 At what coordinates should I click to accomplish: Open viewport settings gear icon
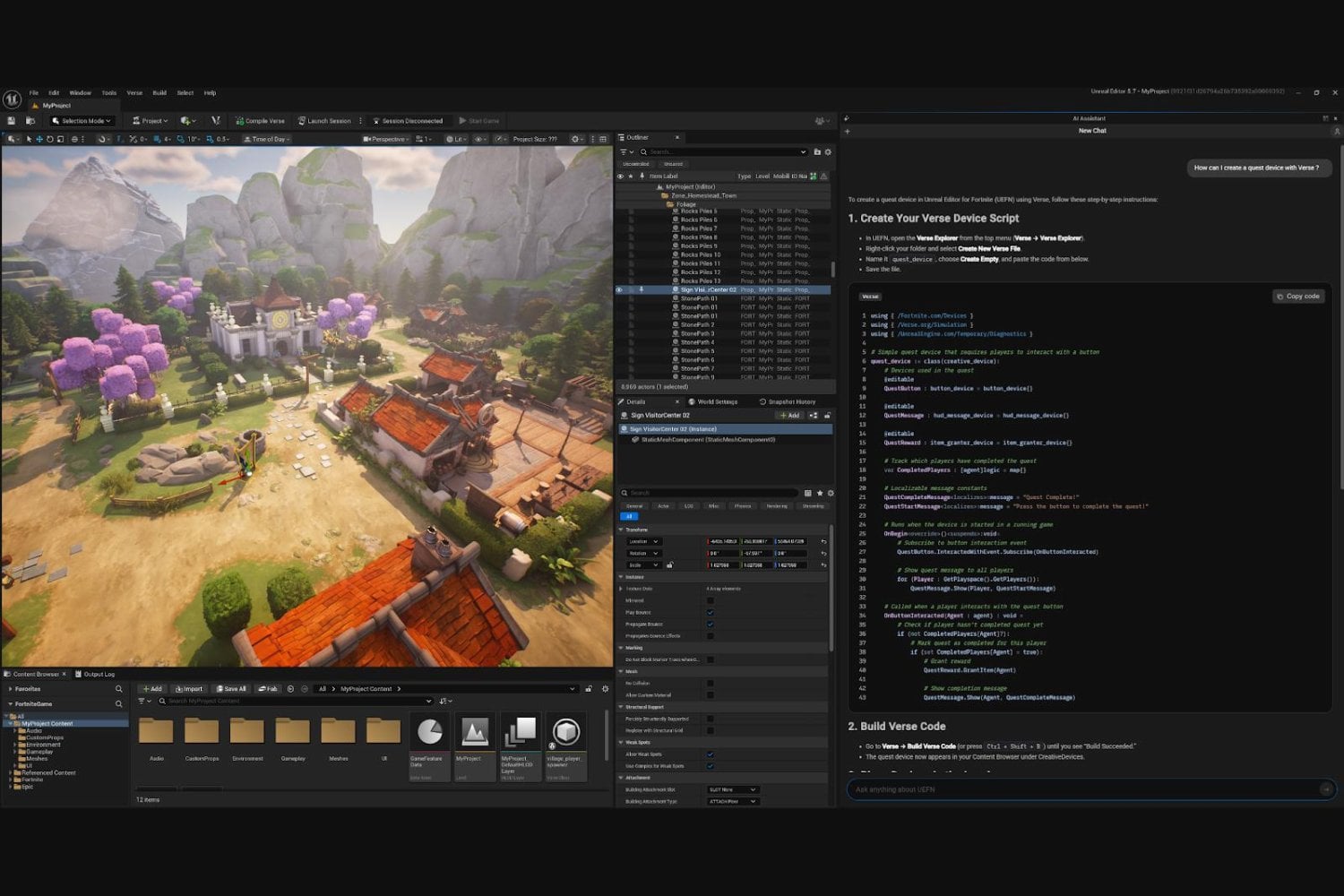point(576,139)
